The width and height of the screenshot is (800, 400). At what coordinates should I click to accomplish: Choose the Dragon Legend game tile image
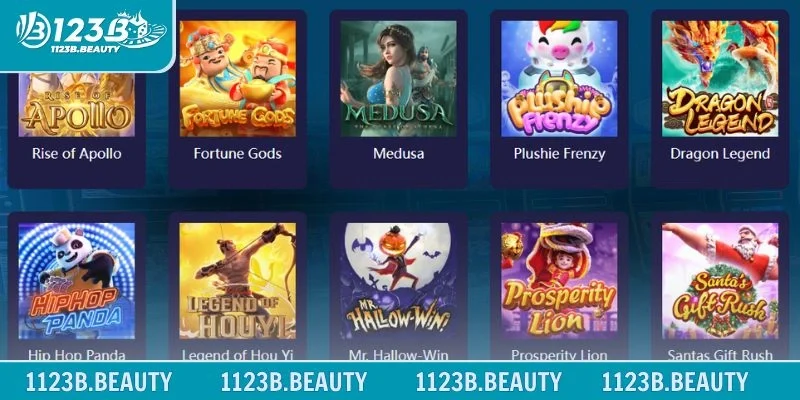[720, 79]
